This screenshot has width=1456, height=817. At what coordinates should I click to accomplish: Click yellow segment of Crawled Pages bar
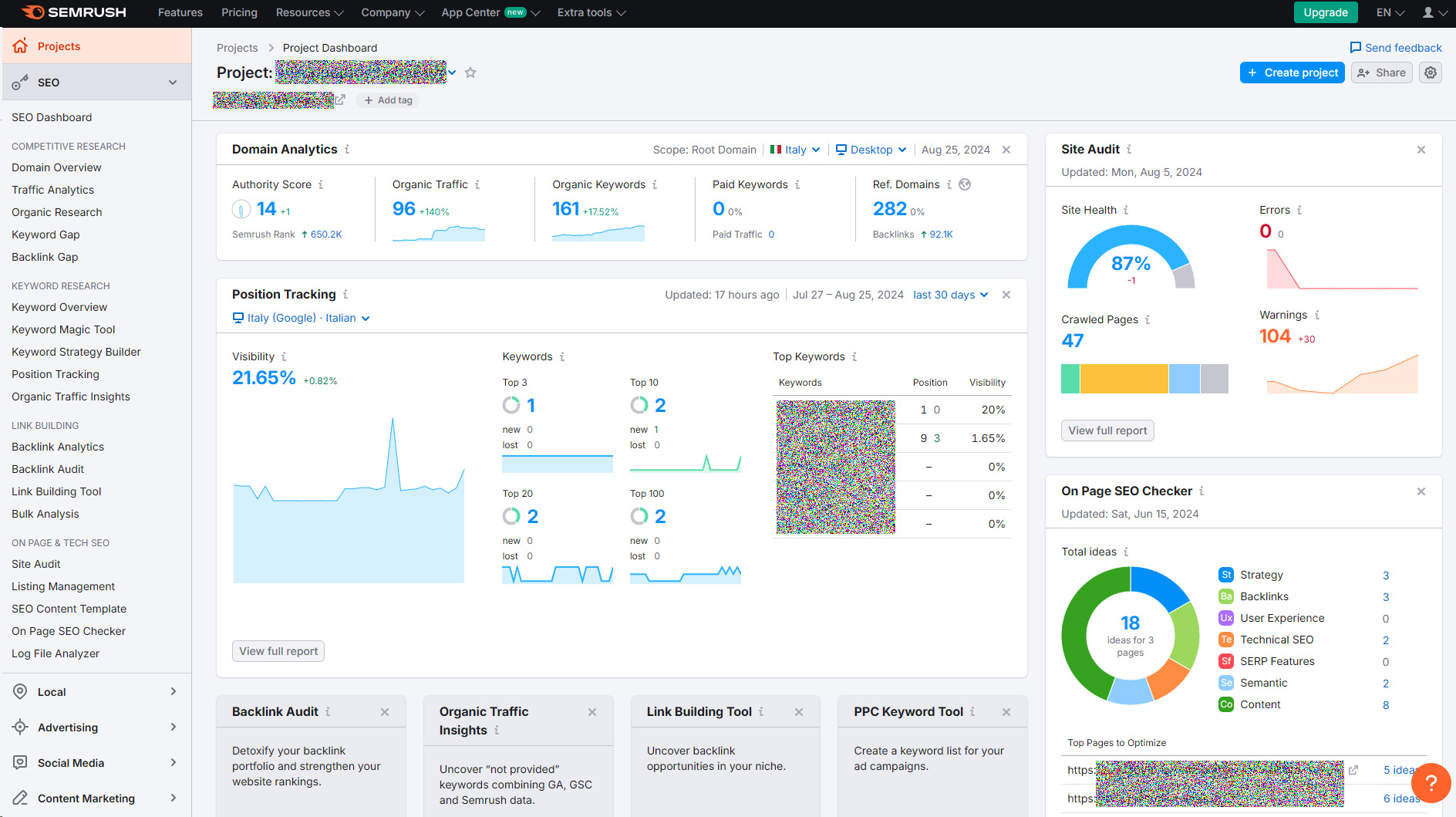pyautogui.click(x=1124, y=379)
